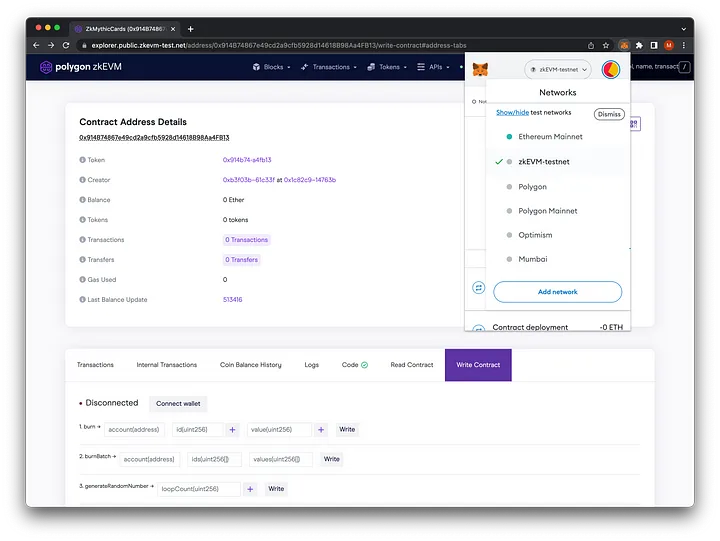Click Write button for burnBatch function
Screen dimensions: 720x541
(332, 459)
